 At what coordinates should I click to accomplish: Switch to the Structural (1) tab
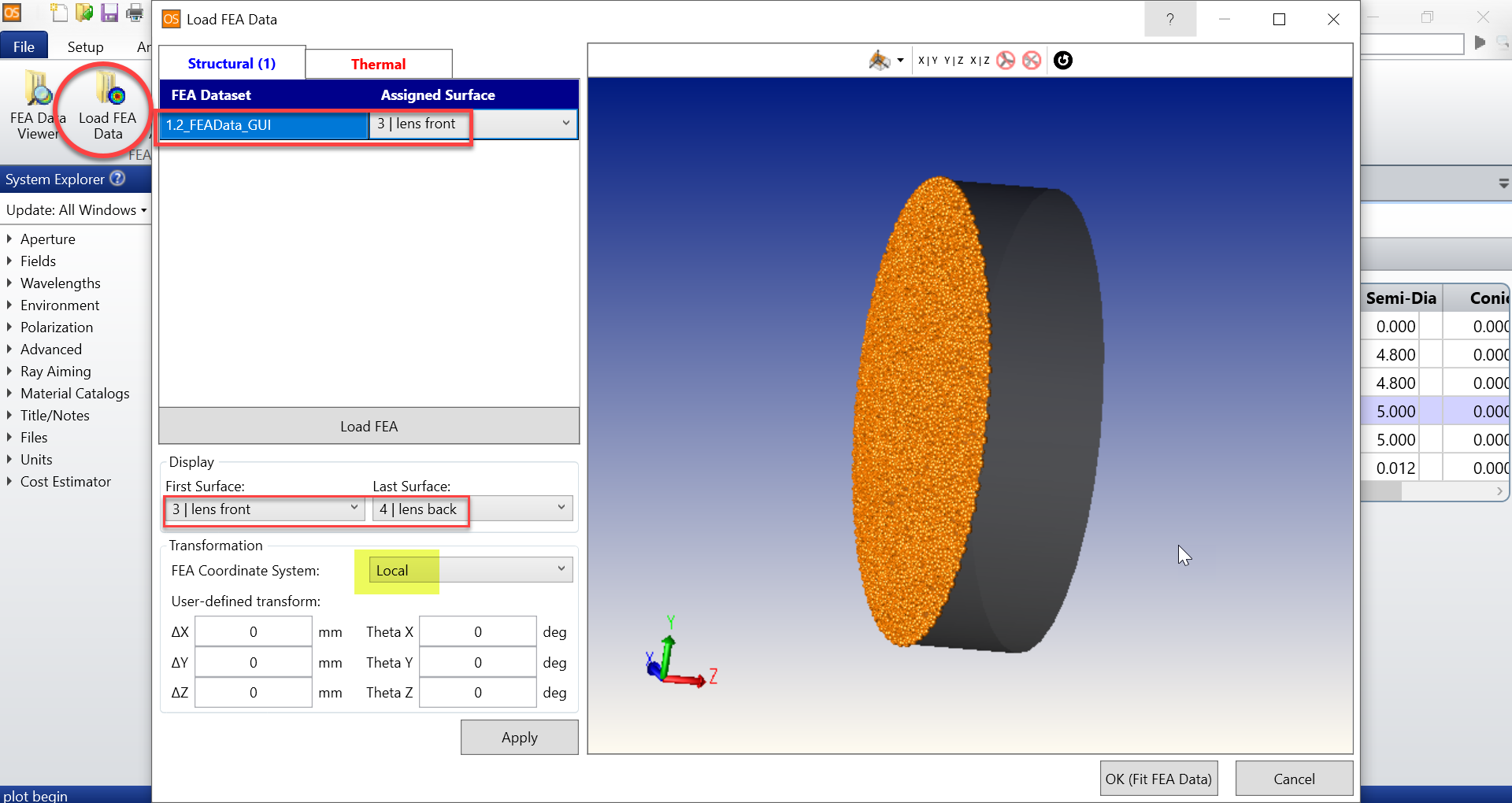232,64
